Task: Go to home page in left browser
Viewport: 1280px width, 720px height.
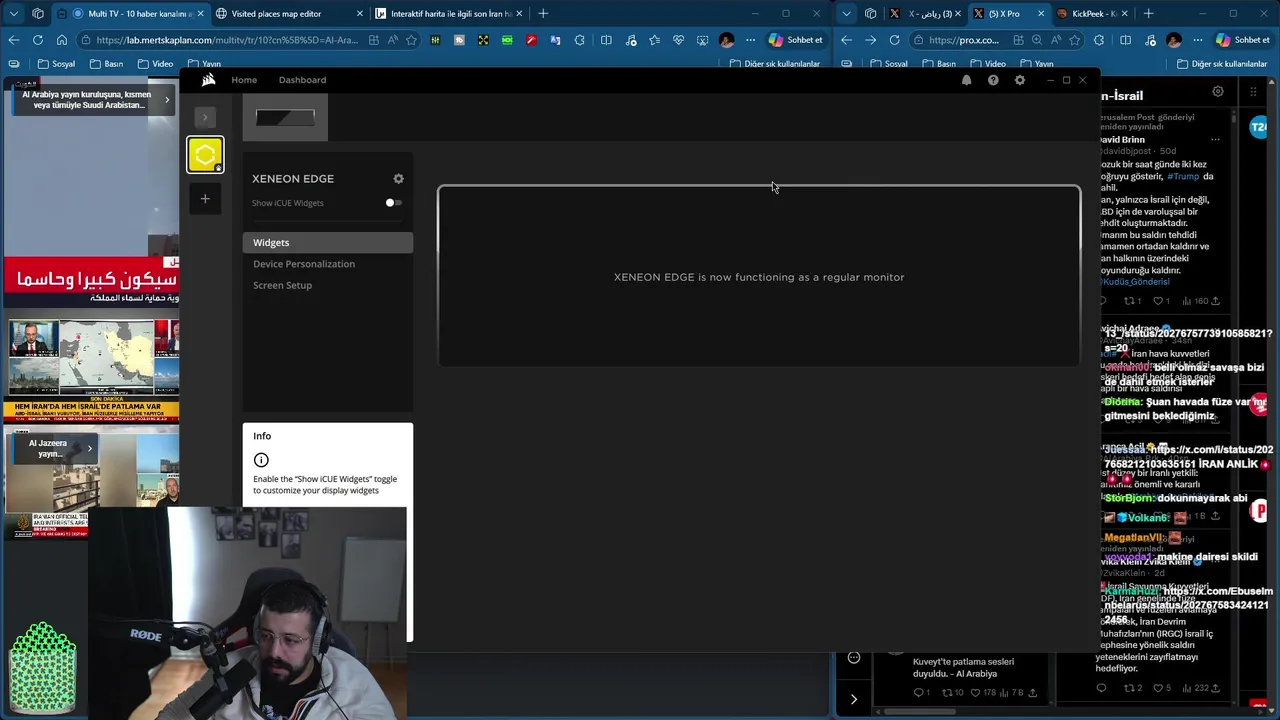Action: click(x=62, y=40)
